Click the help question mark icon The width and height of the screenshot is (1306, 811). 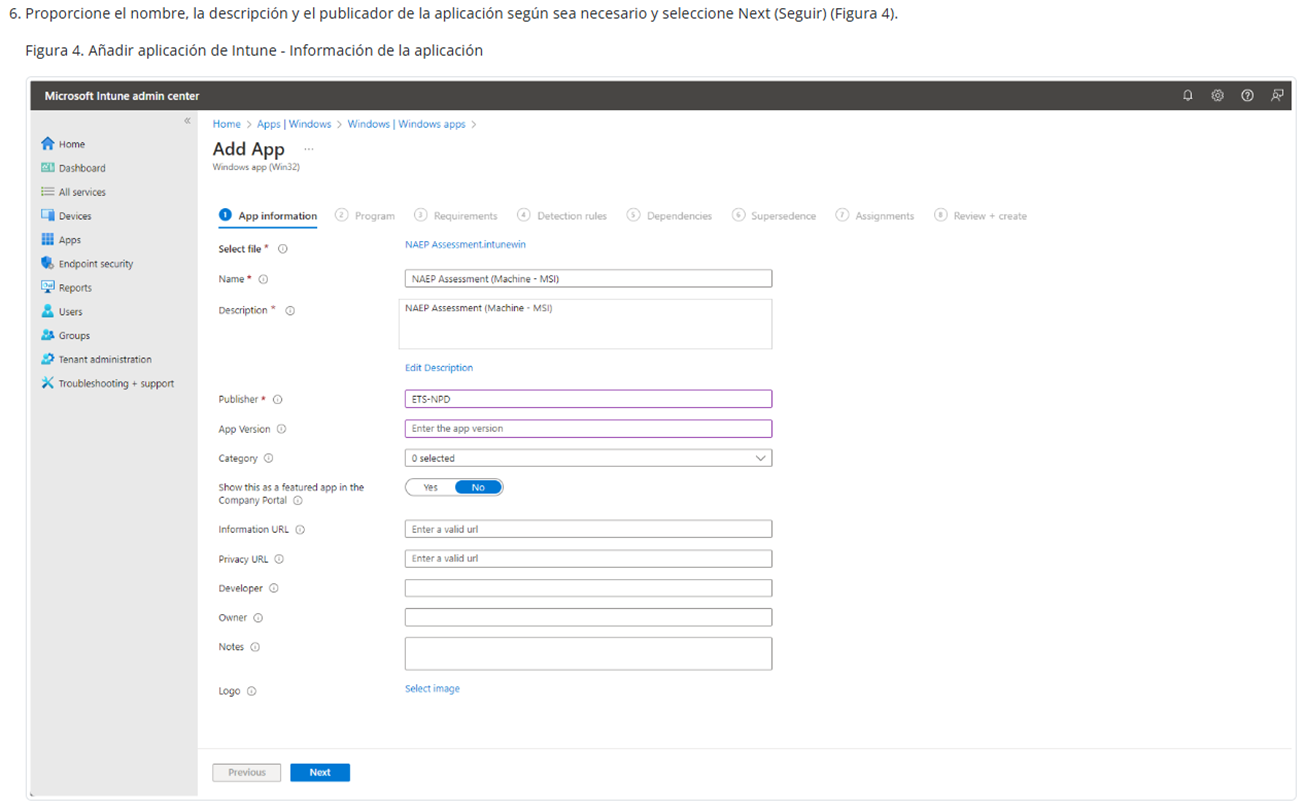[1247, 96]
